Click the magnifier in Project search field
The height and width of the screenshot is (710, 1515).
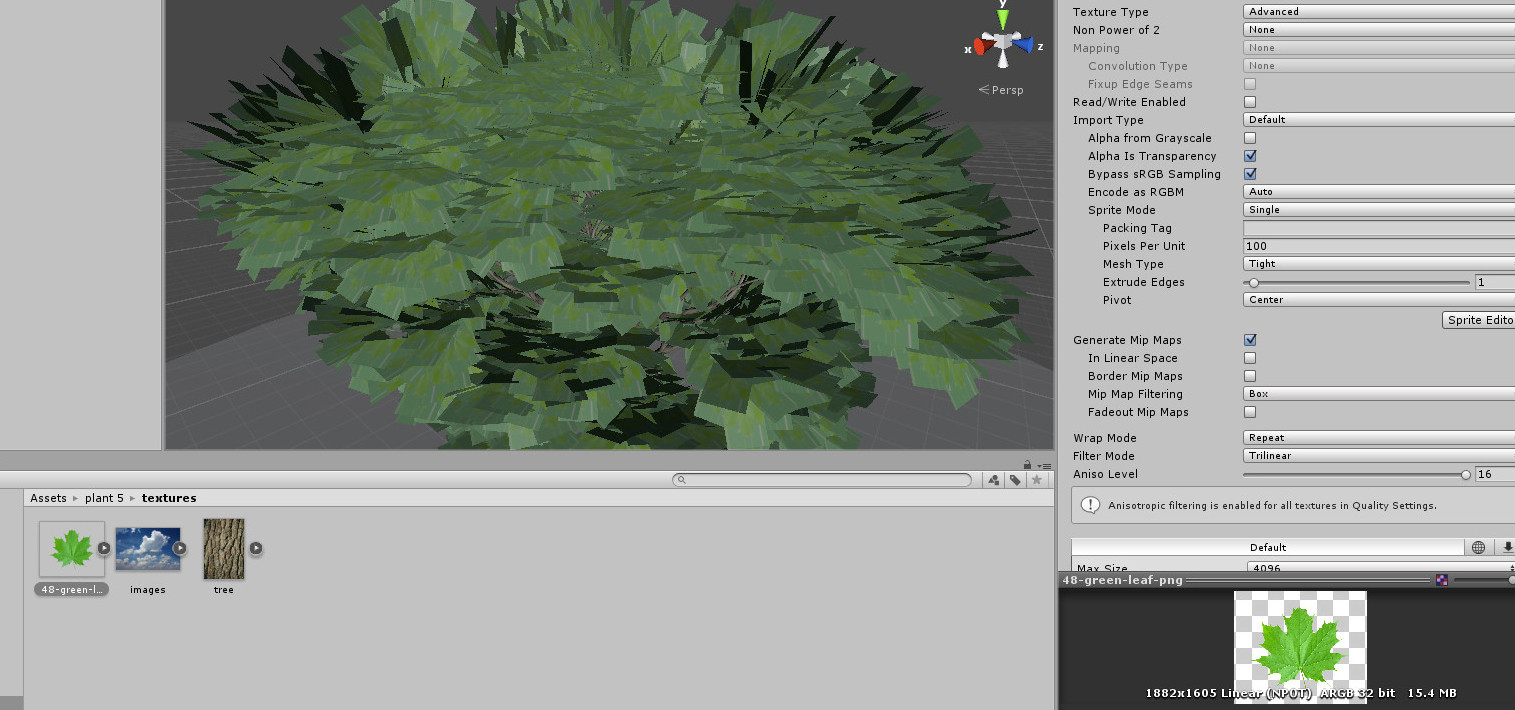682,480
